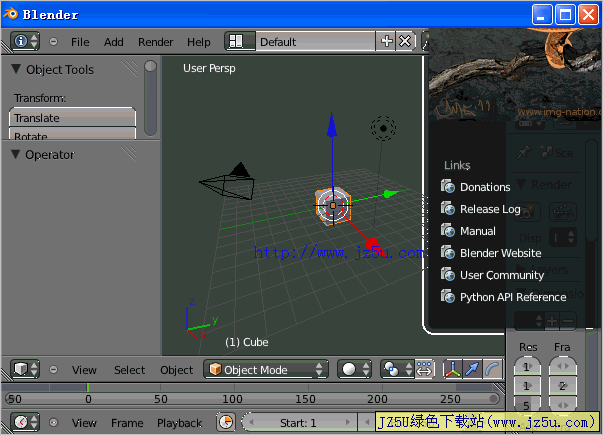Open the Help menu

(198, 42)
